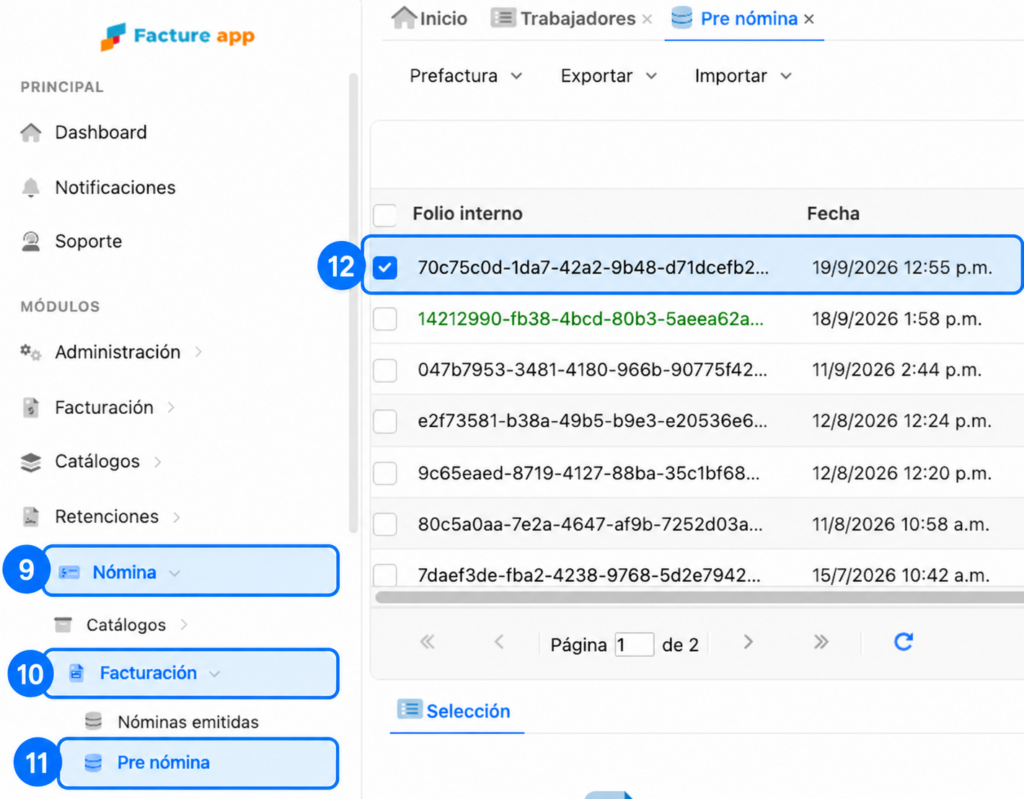Expand the Retenciones chevron
This screenshot has height=799, width=1024.
tap(176, 517)
